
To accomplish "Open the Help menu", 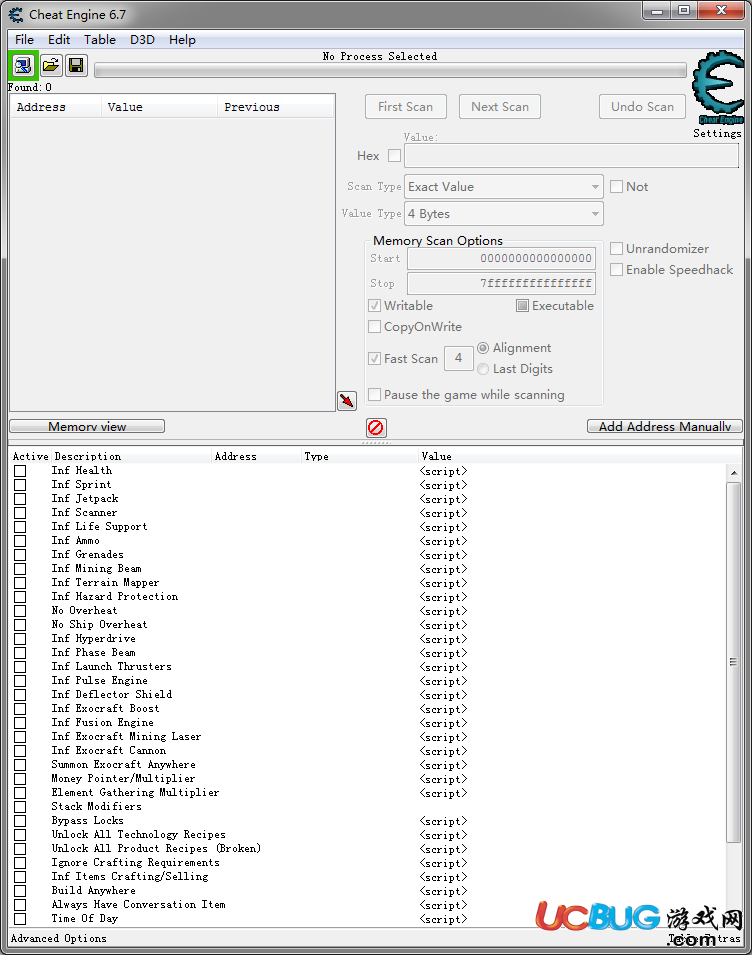I will tap(182, 40).
